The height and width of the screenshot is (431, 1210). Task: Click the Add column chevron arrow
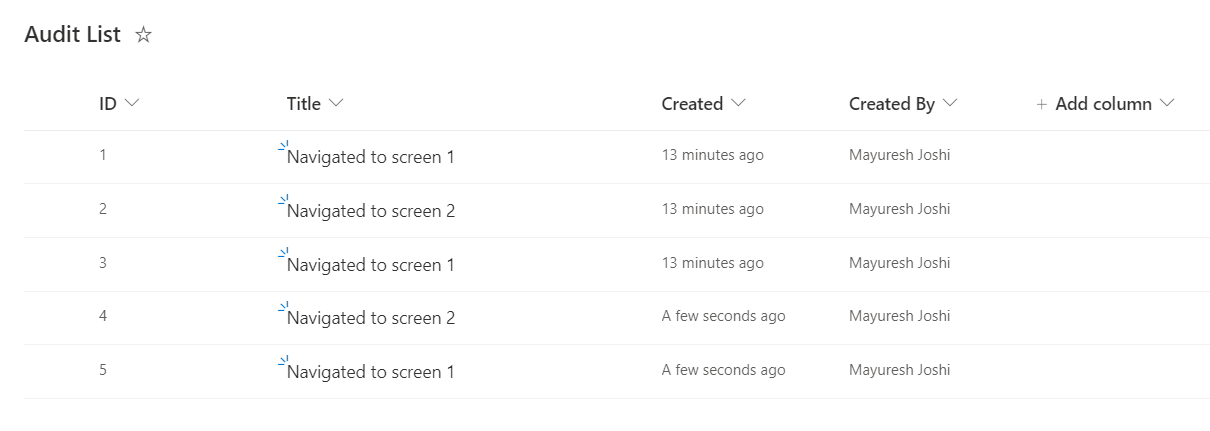(1166, 103)
